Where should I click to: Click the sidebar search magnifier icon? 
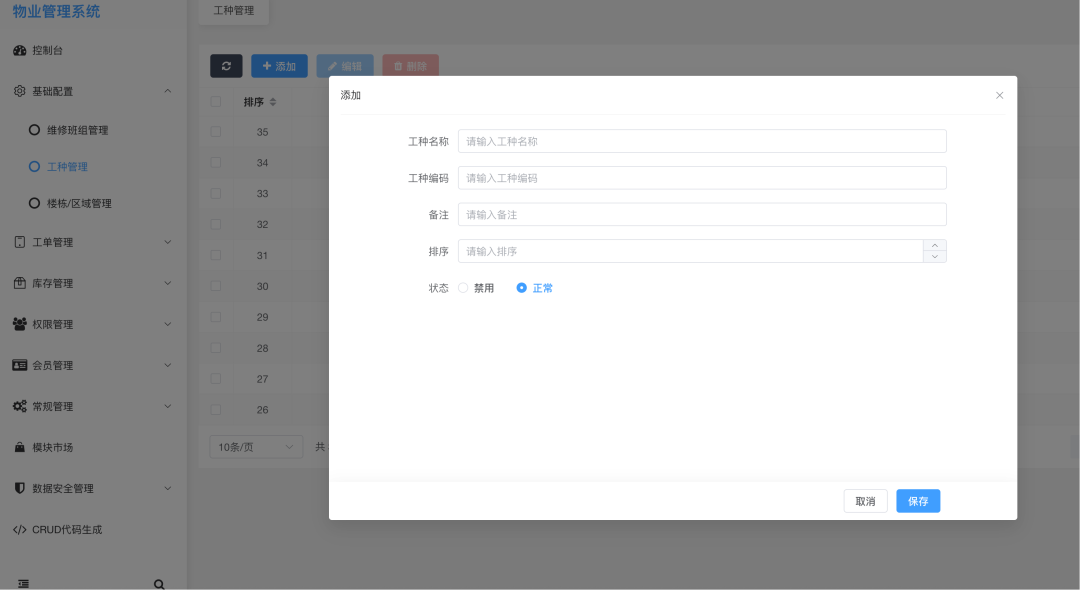(x=159, y=584)
